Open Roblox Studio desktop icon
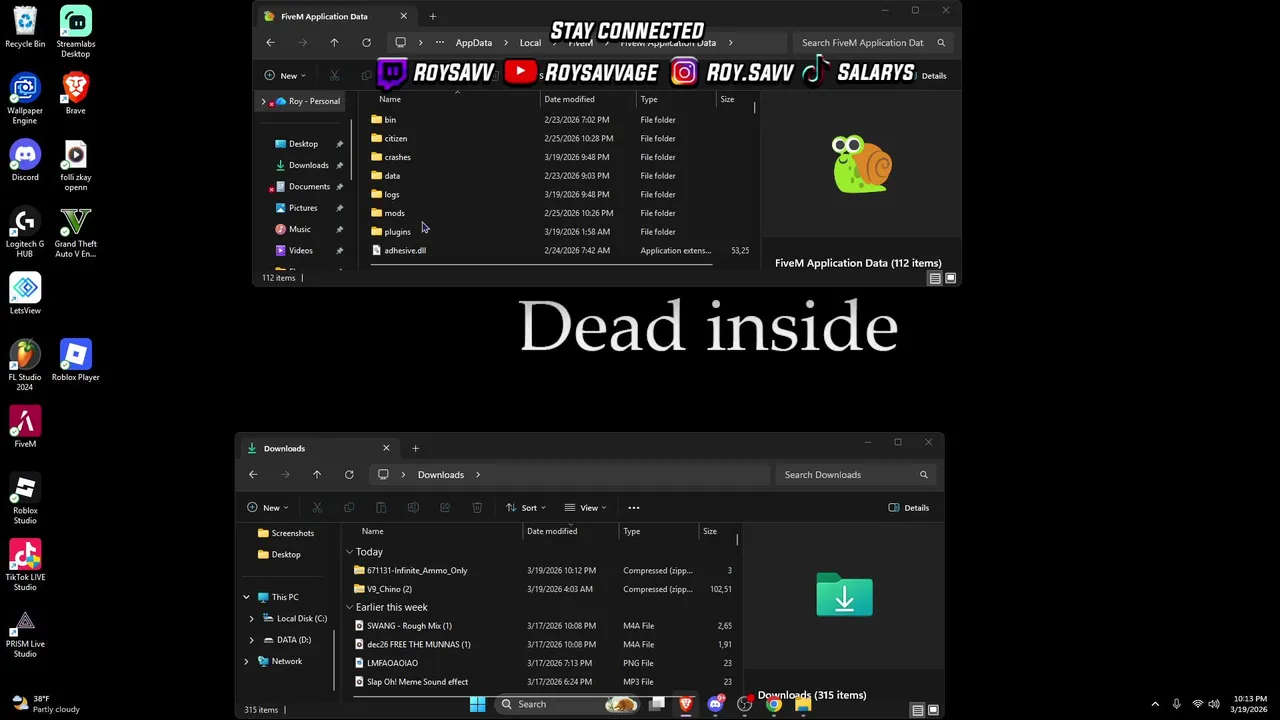This screenshot has width=1280, height=720. [x=25, y=498]
